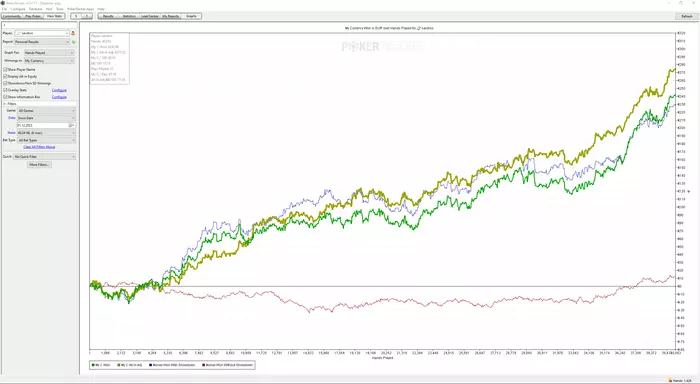The image size is (700, 384).
Task: Open the Statistics view tab
Action: coord(129,16)
